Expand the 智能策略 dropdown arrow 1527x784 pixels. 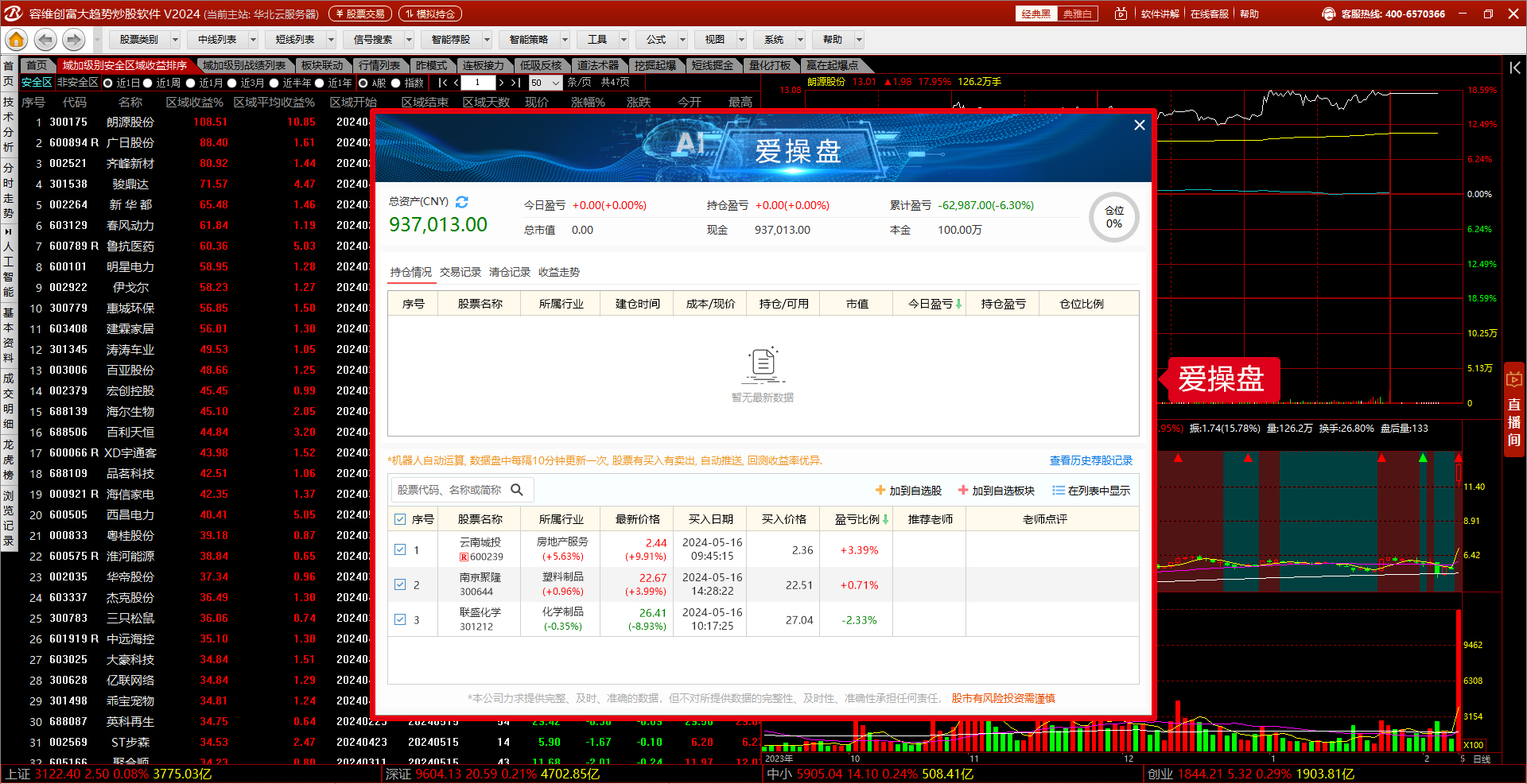pyautogui.click(x=565, y=40)
